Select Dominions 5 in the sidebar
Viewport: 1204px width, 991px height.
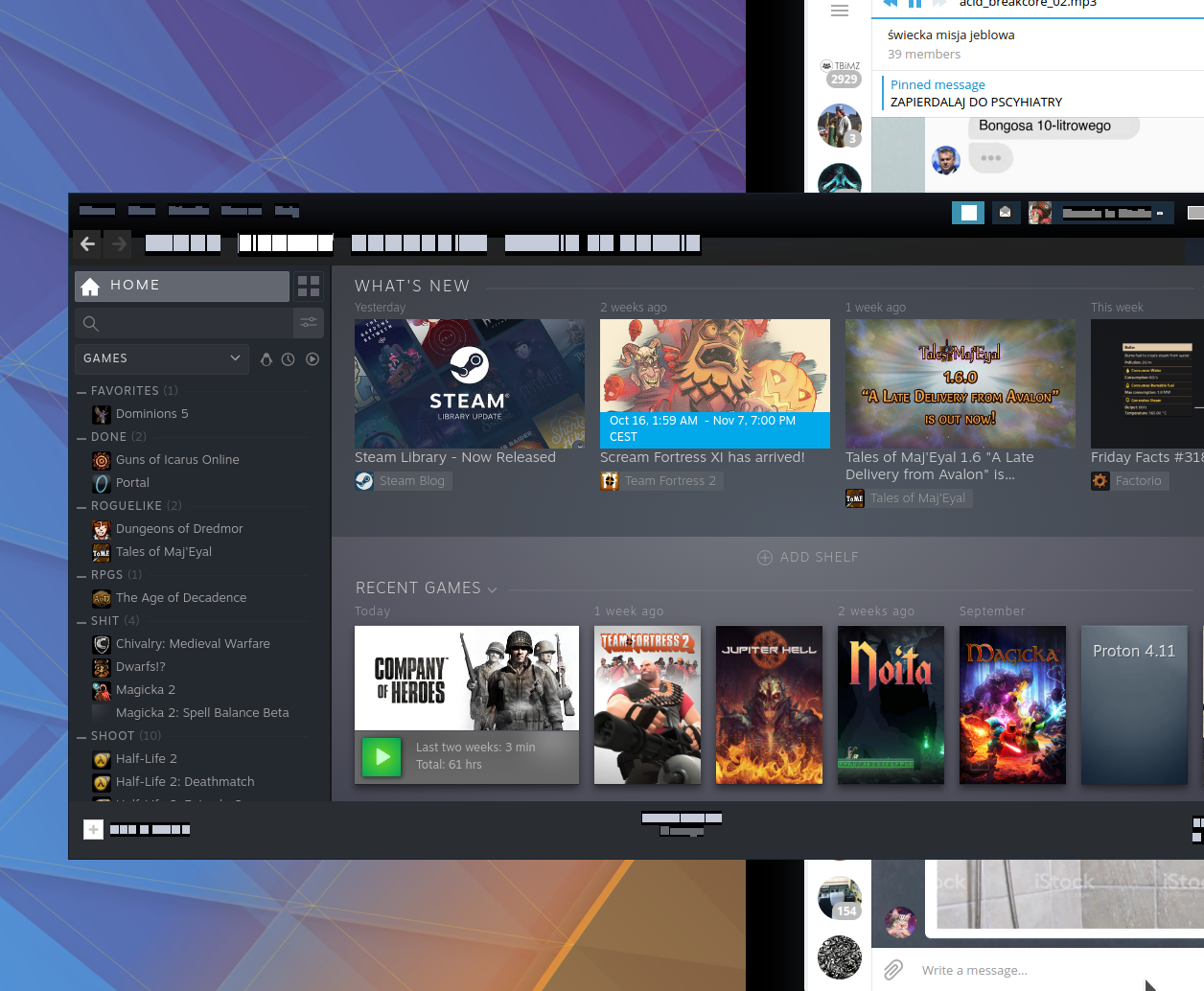(151, 414)
